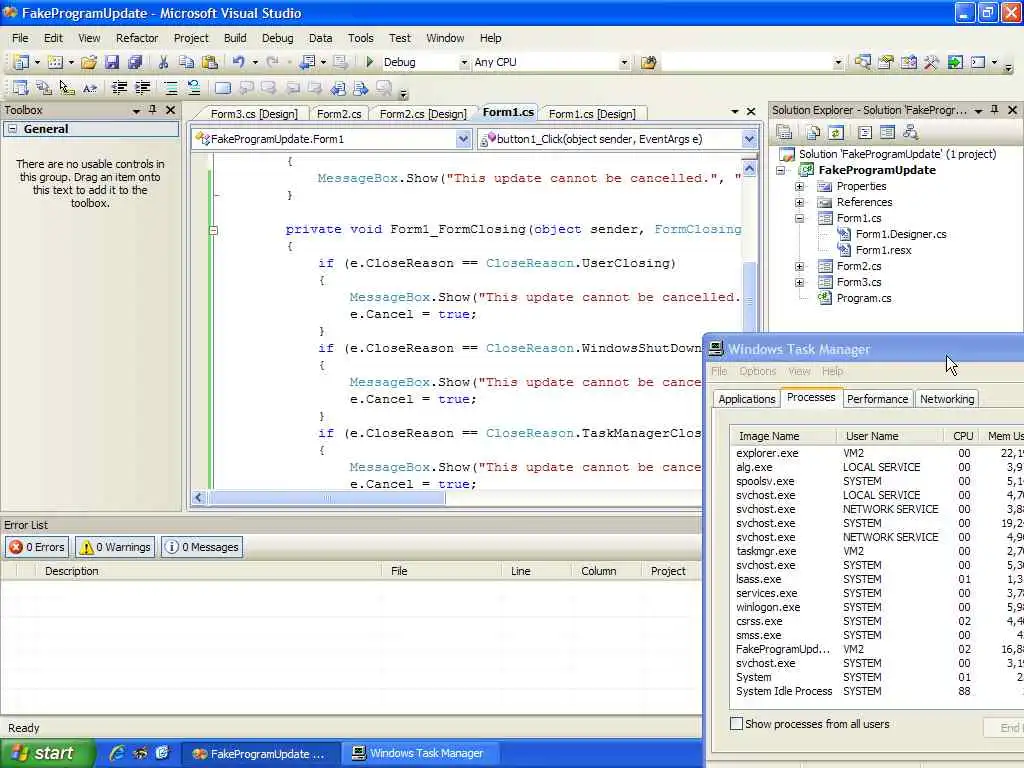Image resolution: width=1024 pixels, height=768 pixels.
Task: Open Networking tab in Task Manager
Action: click(947, 399)
